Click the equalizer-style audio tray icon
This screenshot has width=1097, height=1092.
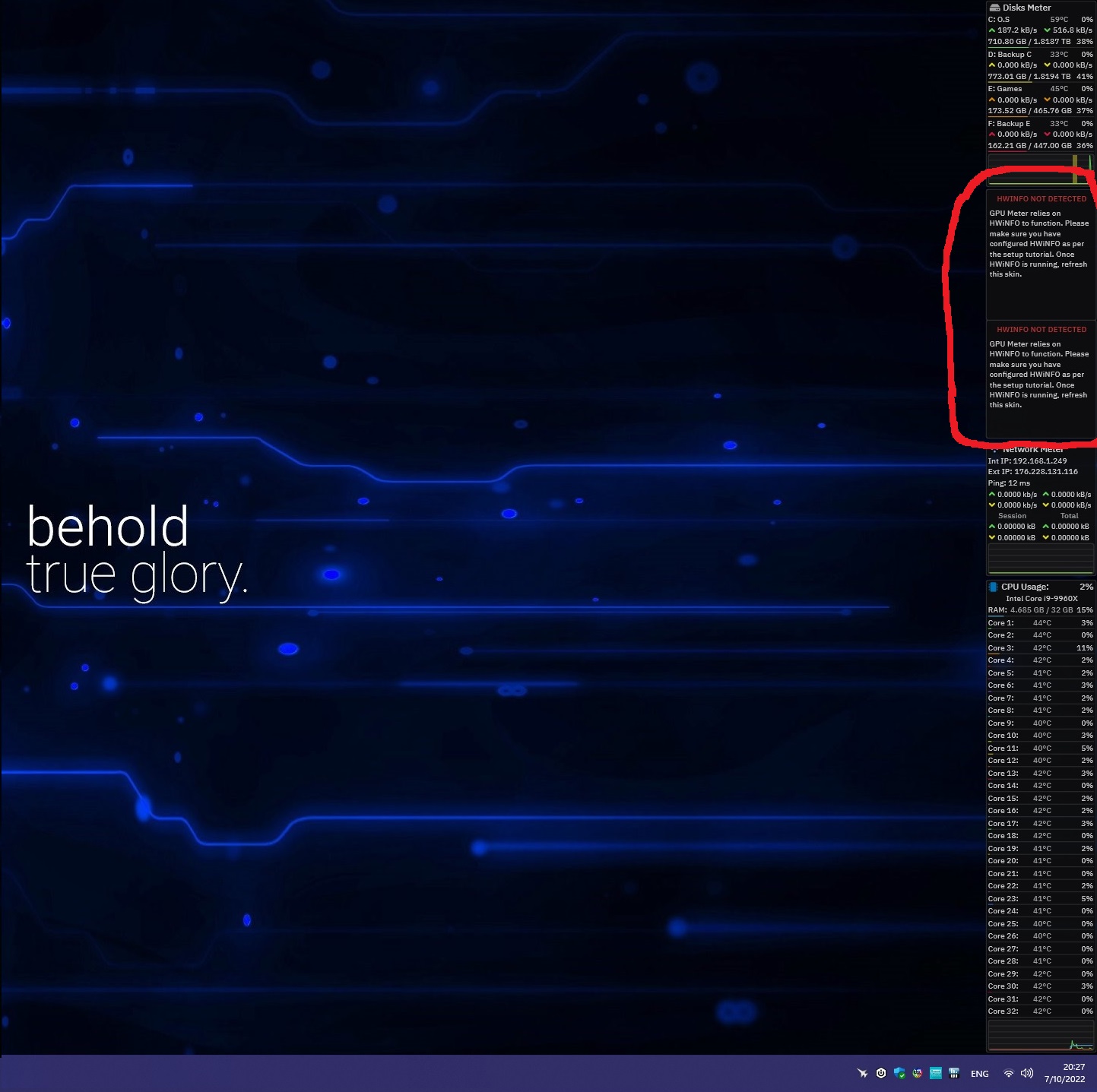[953, 1073]
